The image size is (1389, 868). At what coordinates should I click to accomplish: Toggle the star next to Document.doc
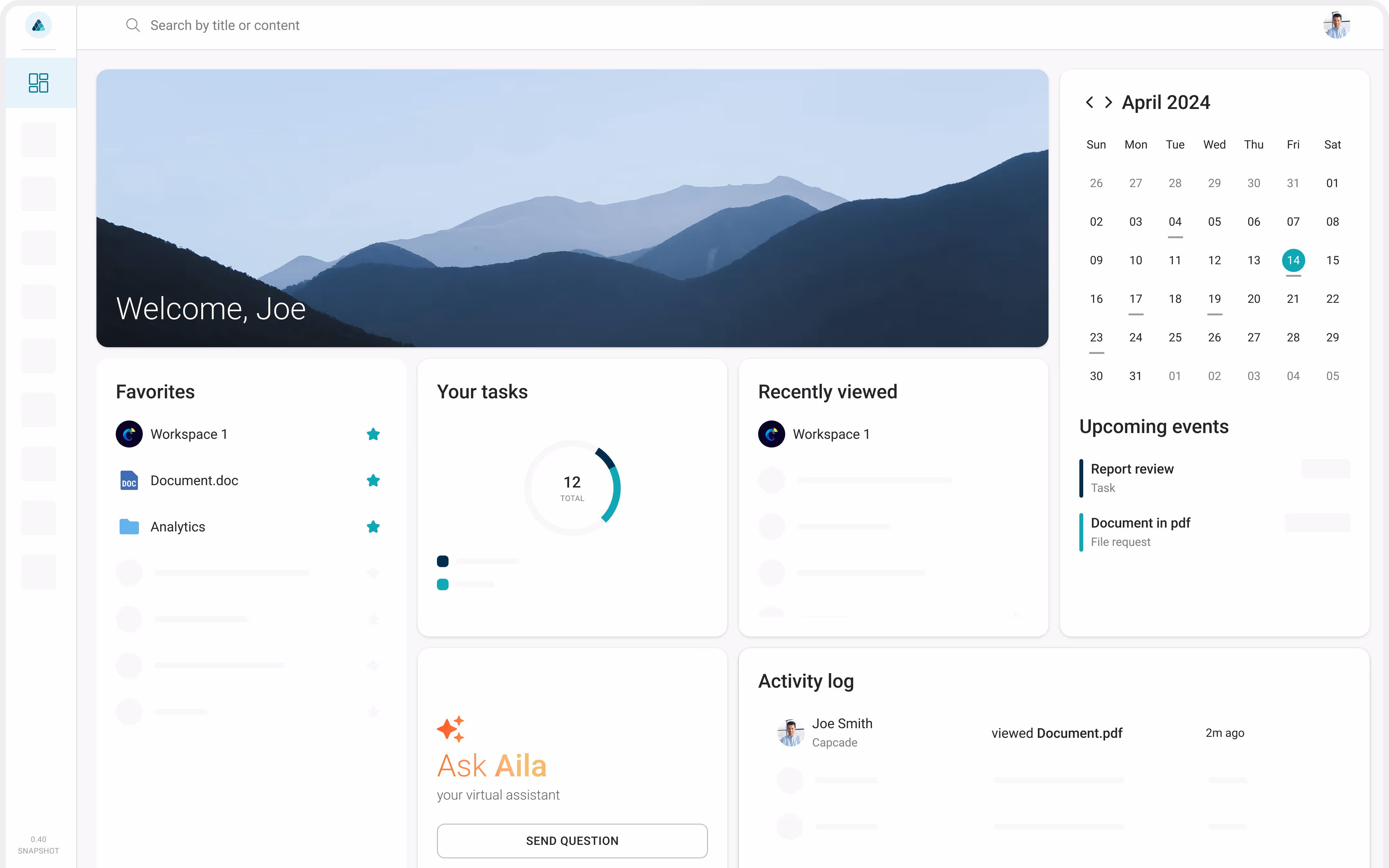click(373, 481)
